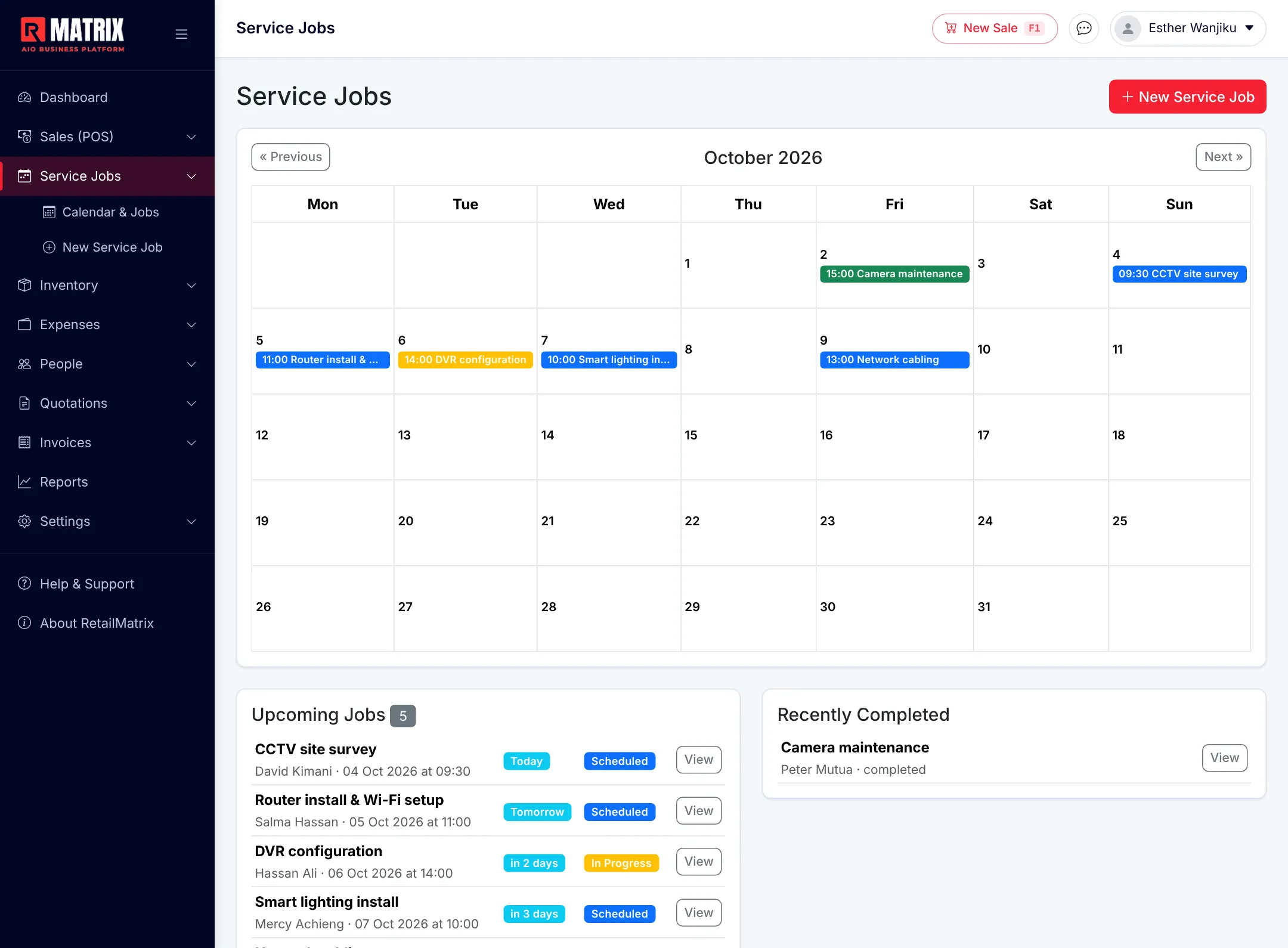The width and height of the screenshot is (1288, 948).
Task: Open the 14:00 DVR configuration event
Action: tap(465, 360)
